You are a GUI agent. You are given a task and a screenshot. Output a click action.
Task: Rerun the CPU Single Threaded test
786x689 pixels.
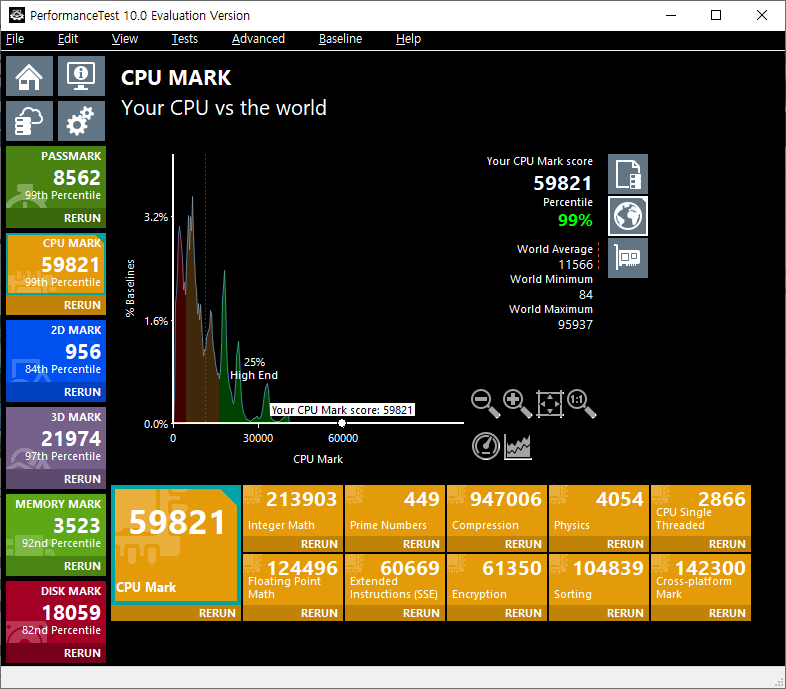coord(727,544)
